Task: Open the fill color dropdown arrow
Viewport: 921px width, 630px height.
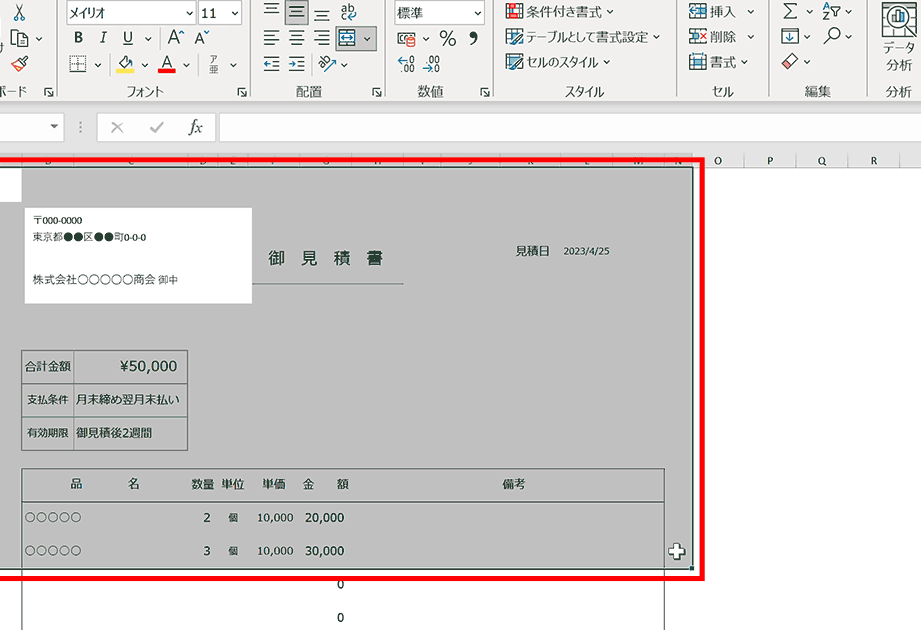Action: point(144,65)
